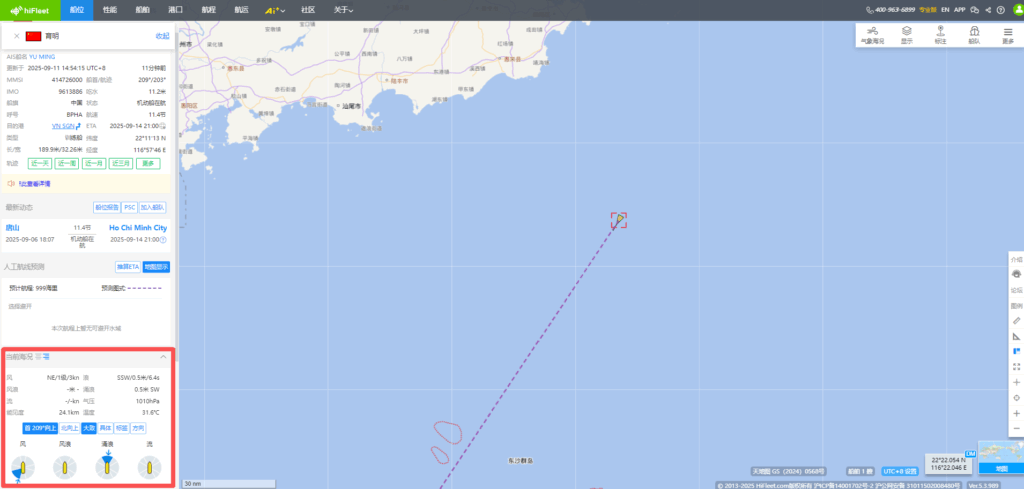Screen dimensions: 1024x489
Task: Open the 更多 hamburger menu
Action: tap(1008, 35)
